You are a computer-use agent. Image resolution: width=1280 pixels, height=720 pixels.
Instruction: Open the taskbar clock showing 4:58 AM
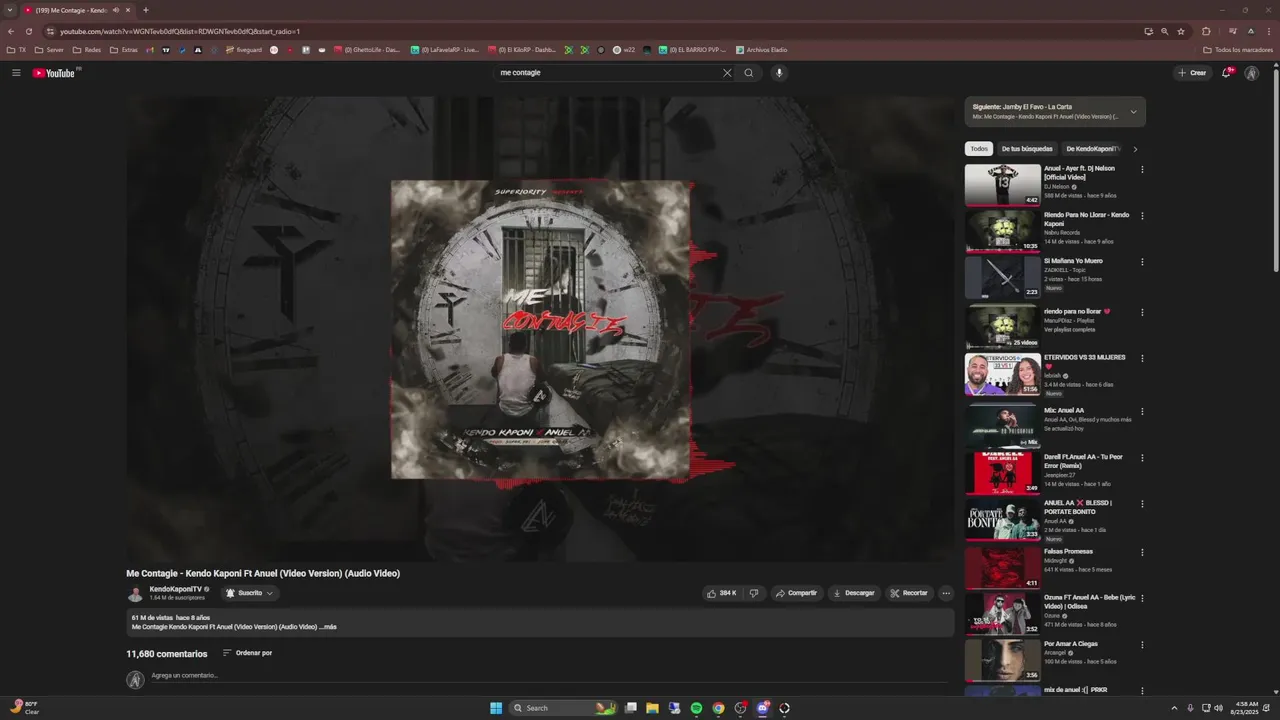coord(1246,708)
